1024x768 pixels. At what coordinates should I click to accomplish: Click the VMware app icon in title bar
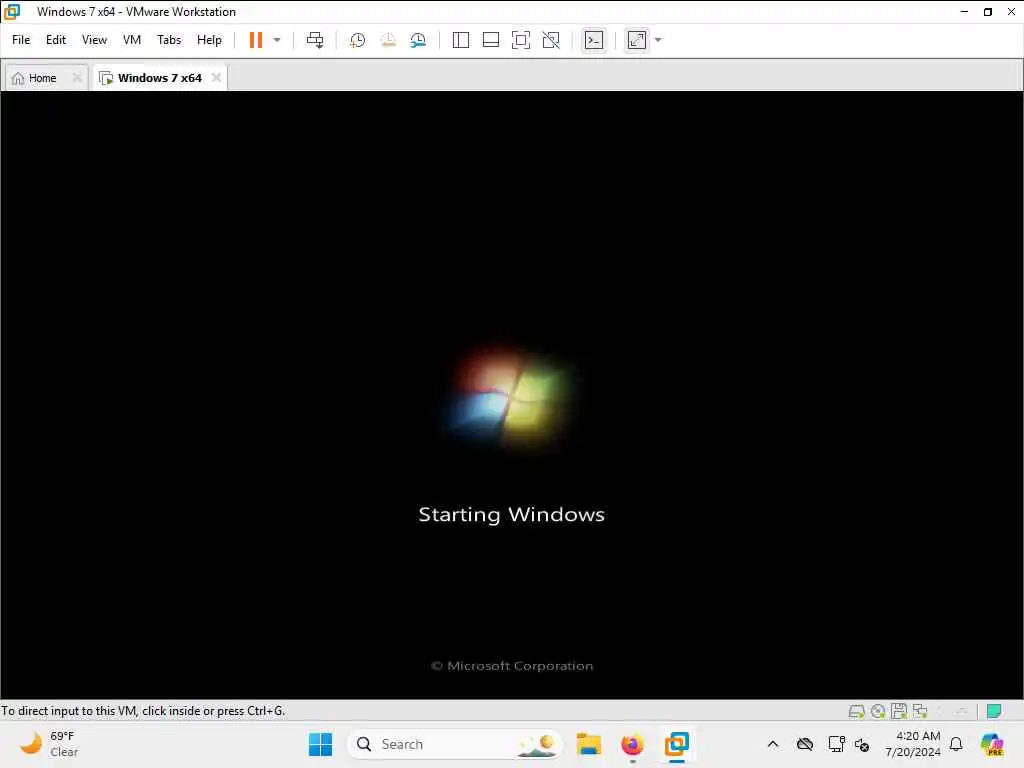tap(12, 12)
